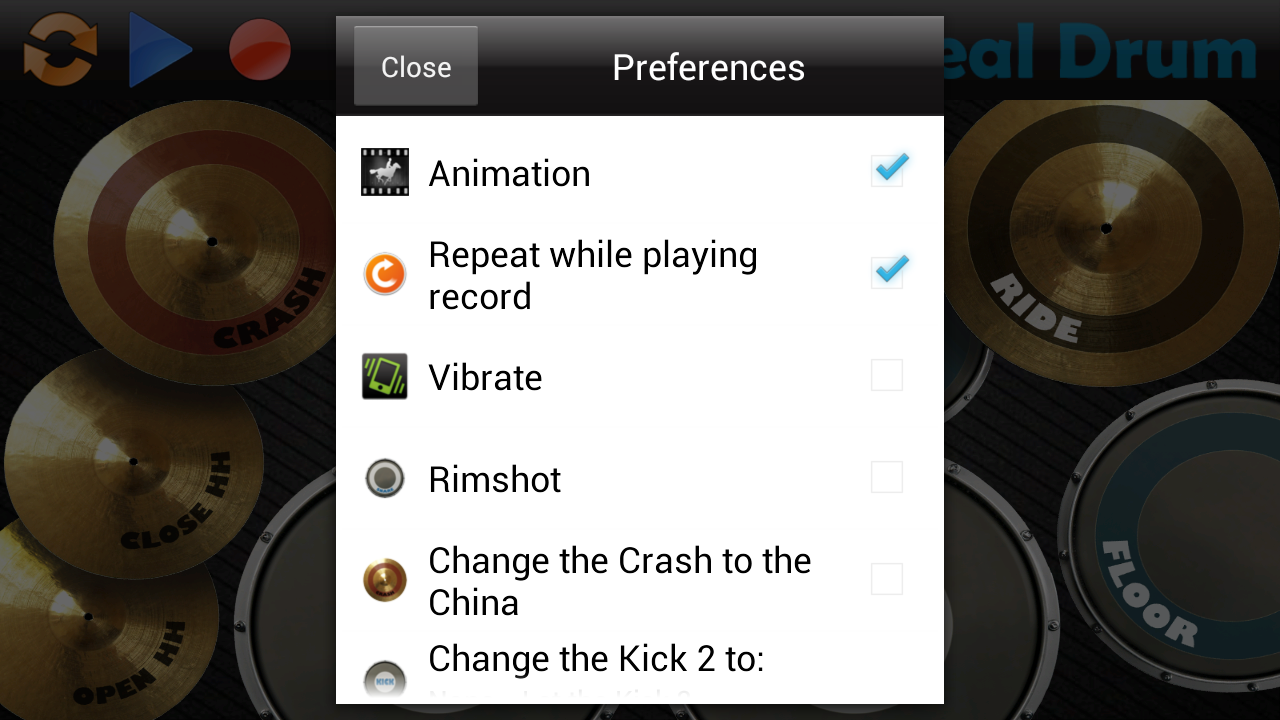Click the Vibrate phone icon
The width and height of the screenshot is (1280, 720).
(384, 376)
